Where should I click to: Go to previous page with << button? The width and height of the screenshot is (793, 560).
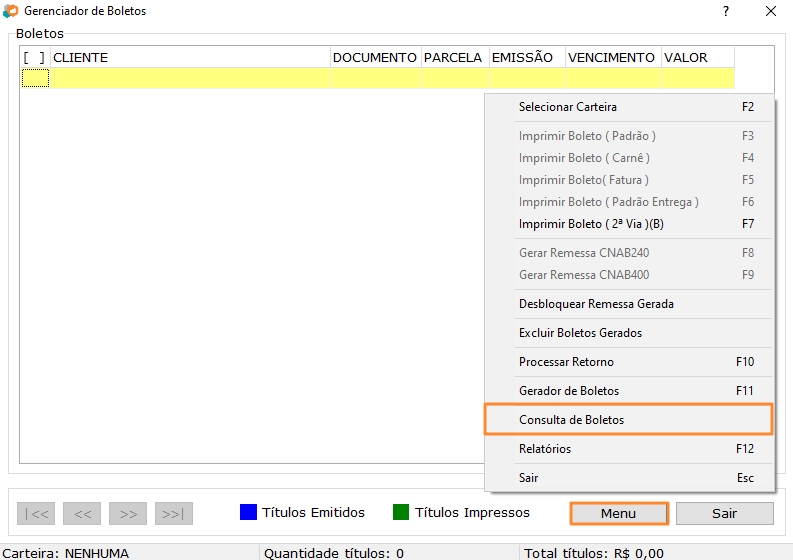[82, 514]
